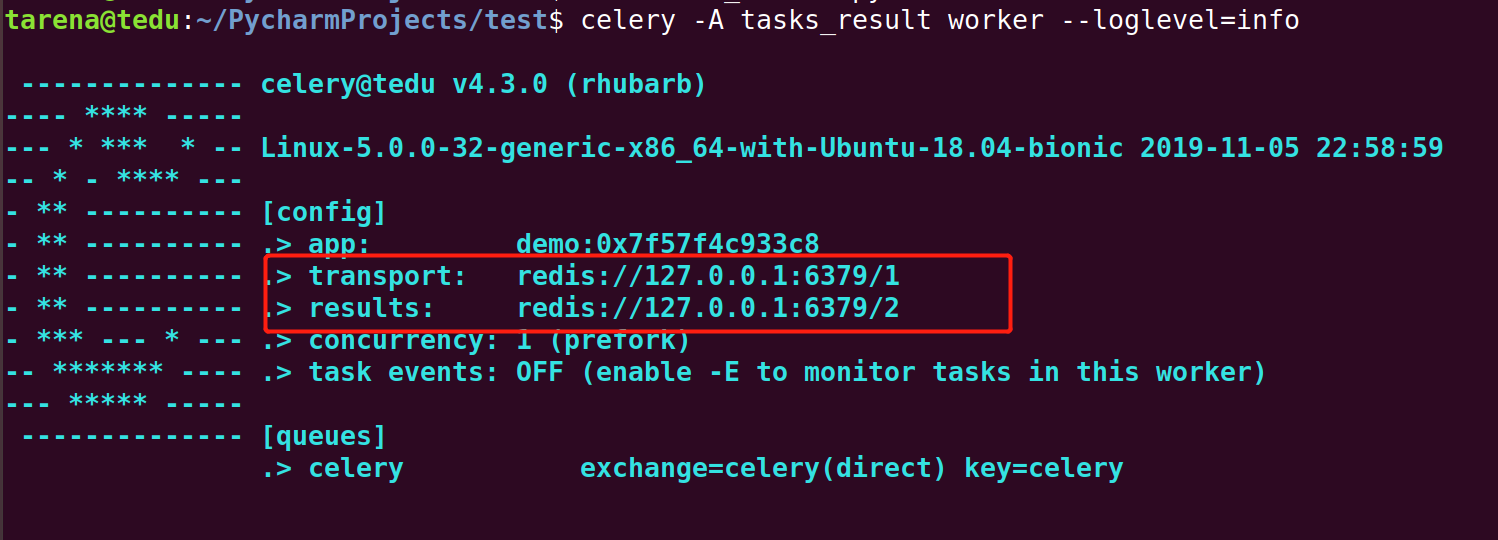
Task: Click the celery queue name entry
Action: pos(356,468)
